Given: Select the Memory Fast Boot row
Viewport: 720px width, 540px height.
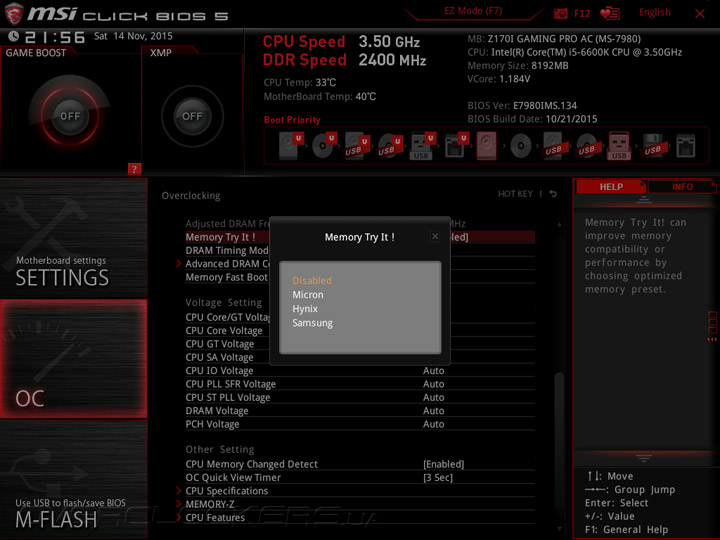Looking at the screenshot, I should pos(360,277).
